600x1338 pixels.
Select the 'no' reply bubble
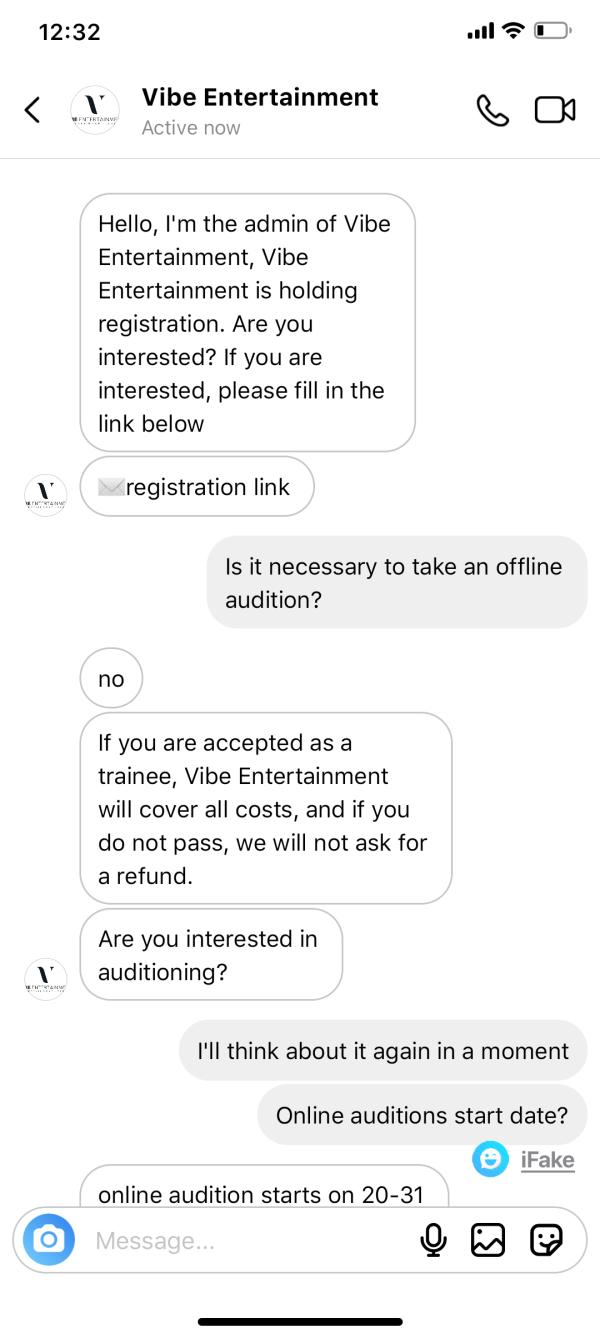(x=111, y=679)
